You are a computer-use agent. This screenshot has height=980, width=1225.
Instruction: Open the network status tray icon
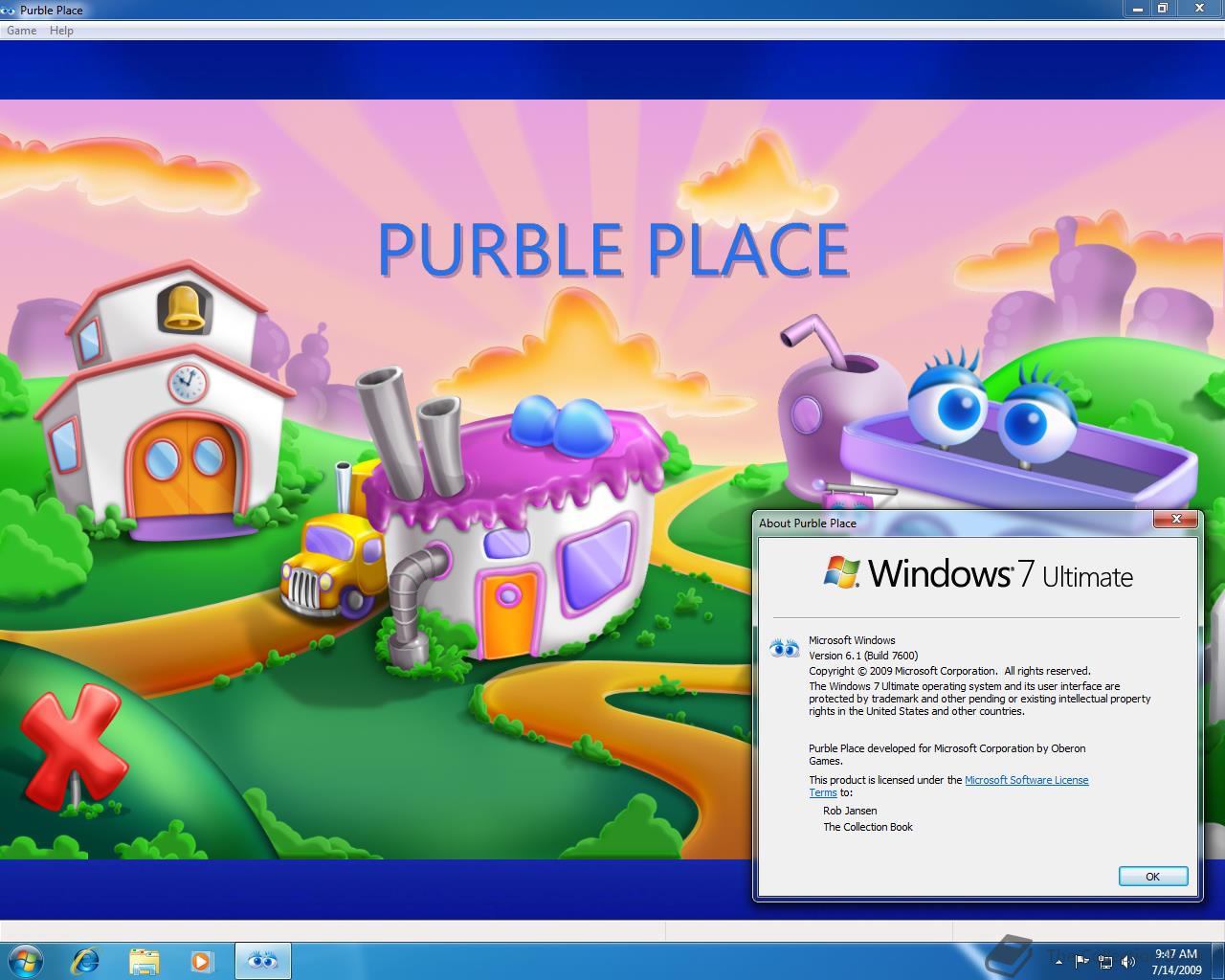pos(1105,961)
